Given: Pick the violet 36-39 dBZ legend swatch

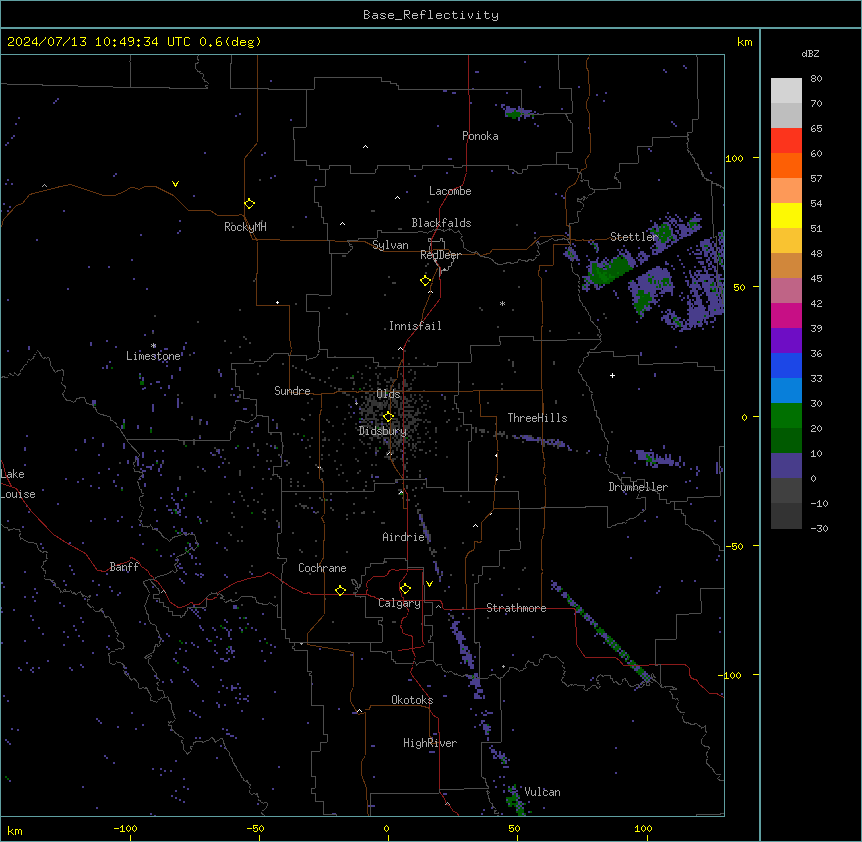Looking at the screenshot, I should pos(786,341).
